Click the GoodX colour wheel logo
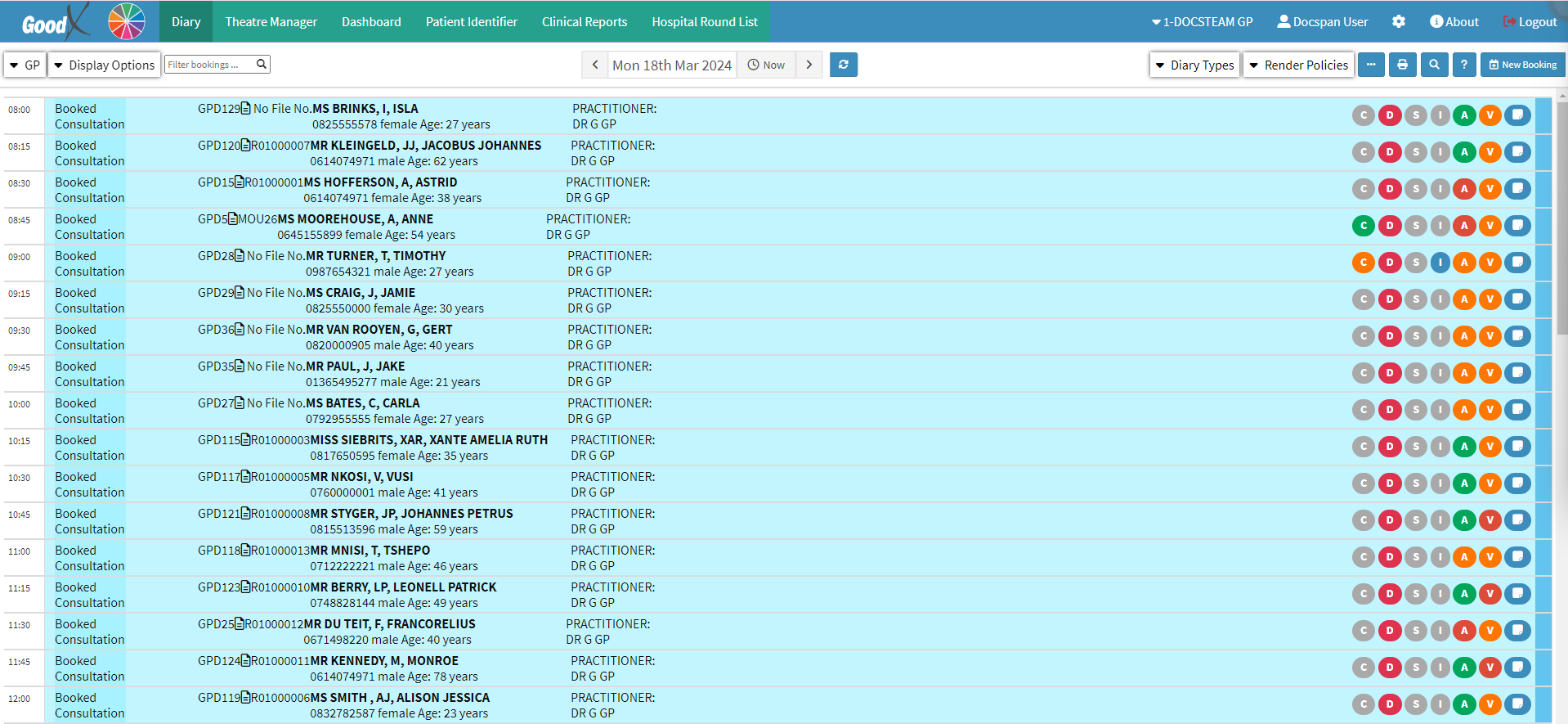 [x=127, y=21]
